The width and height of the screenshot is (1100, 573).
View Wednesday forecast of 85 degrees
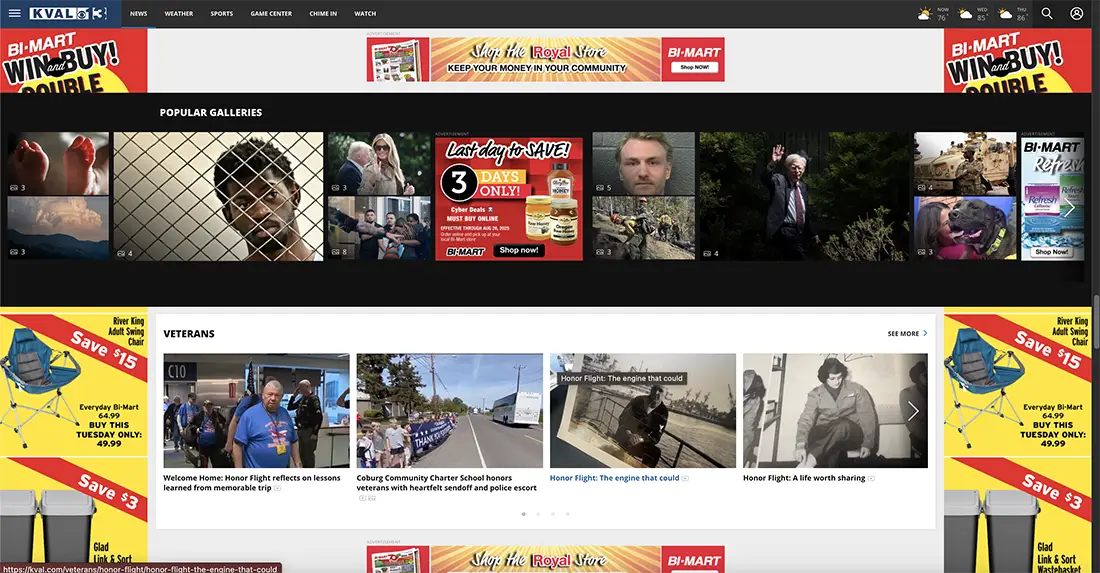(x=974, y=13)
